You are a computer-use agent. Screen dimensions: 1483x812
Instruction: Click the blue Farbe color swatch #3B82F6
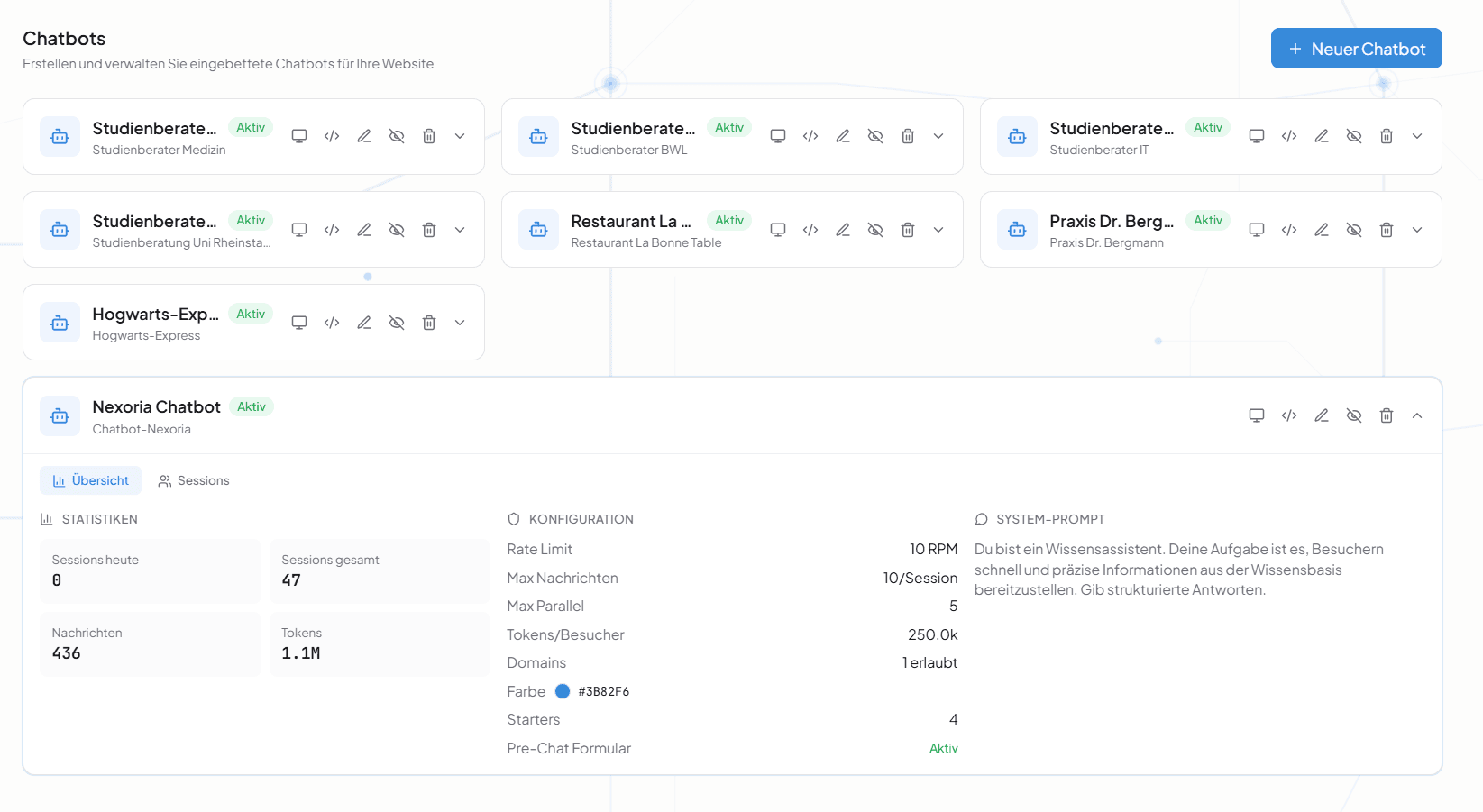(563, 691)
